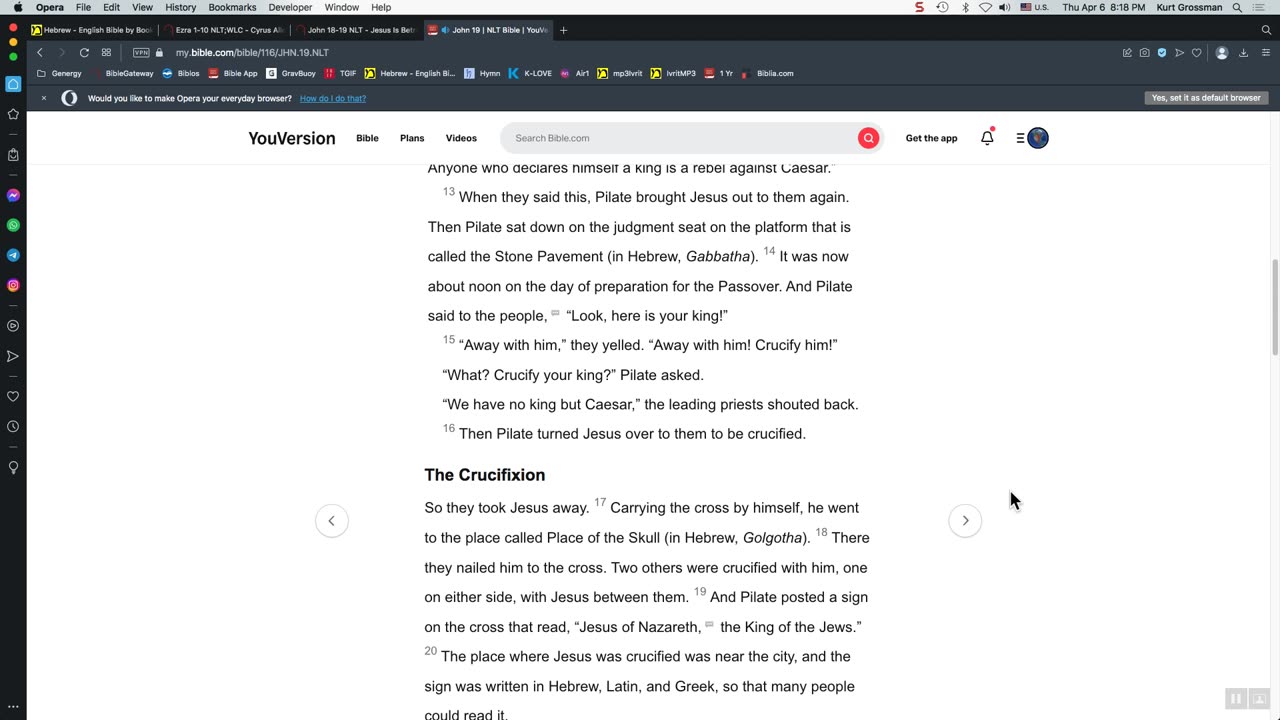The width and height of the screenshot is (1280, 720).
Task: Open footnote icon after 'Jesus of Nazareth,'
Action: click(709, 625)
